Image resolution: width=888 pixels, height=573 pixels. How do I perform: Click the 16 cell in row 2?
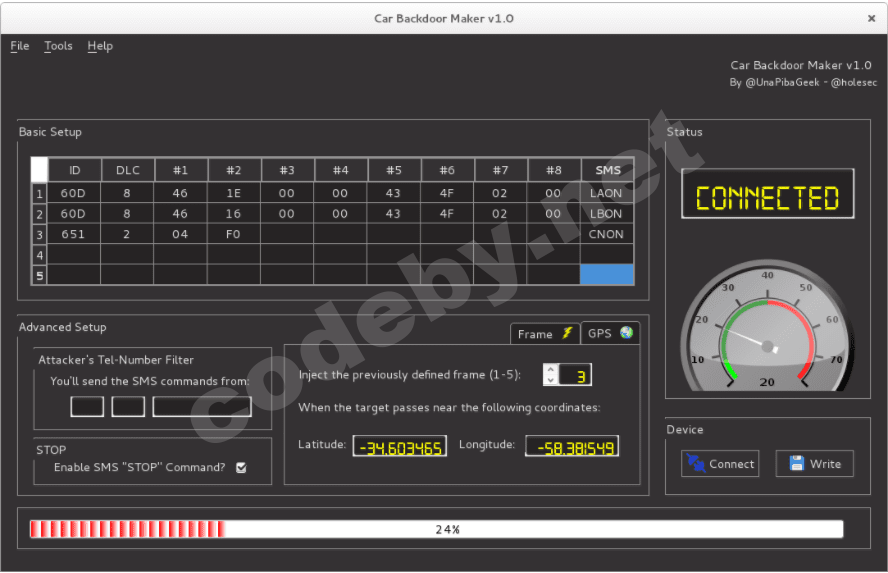[233, 213]
